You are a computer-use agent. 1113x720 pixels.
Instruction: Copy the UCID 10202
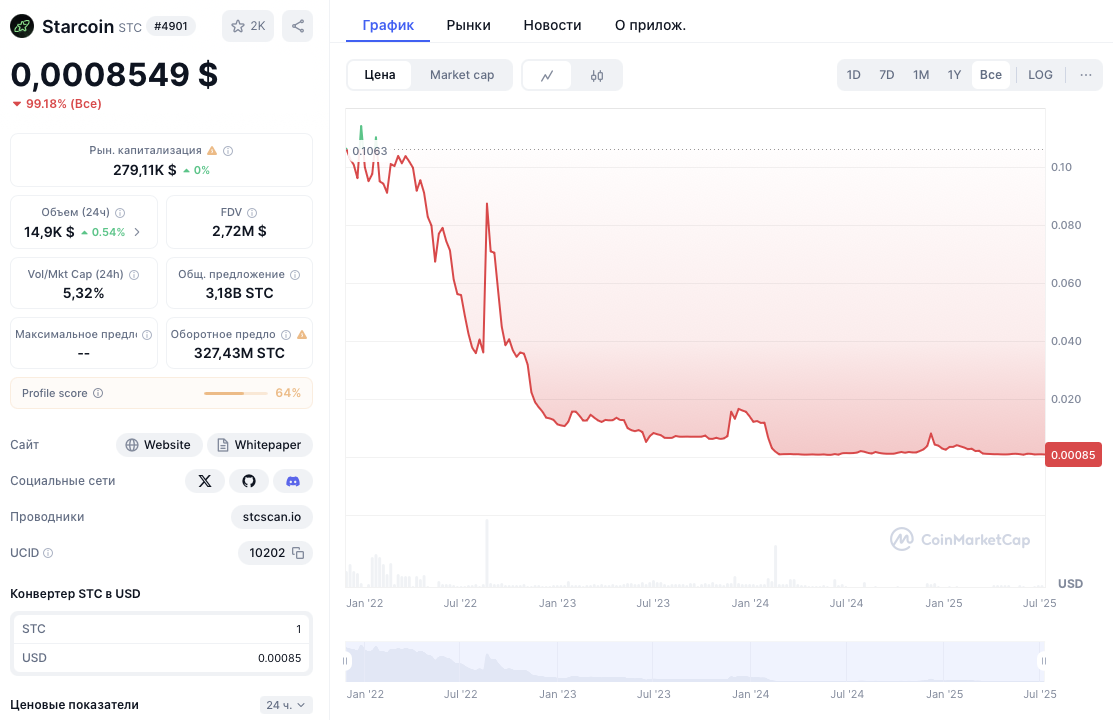click(x=298, y=553)
